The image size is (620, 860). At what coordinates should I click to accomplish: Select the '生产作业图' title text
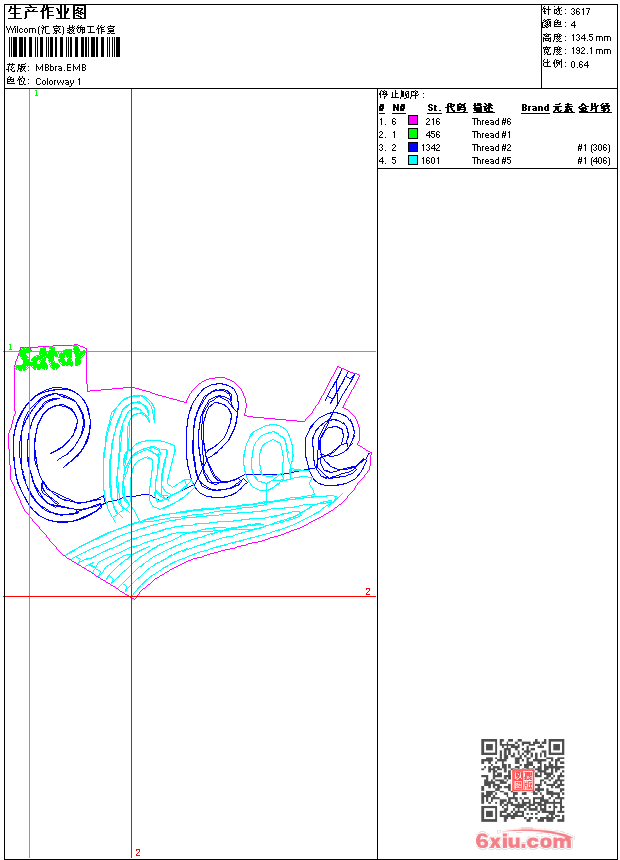[x=47, y=13]
